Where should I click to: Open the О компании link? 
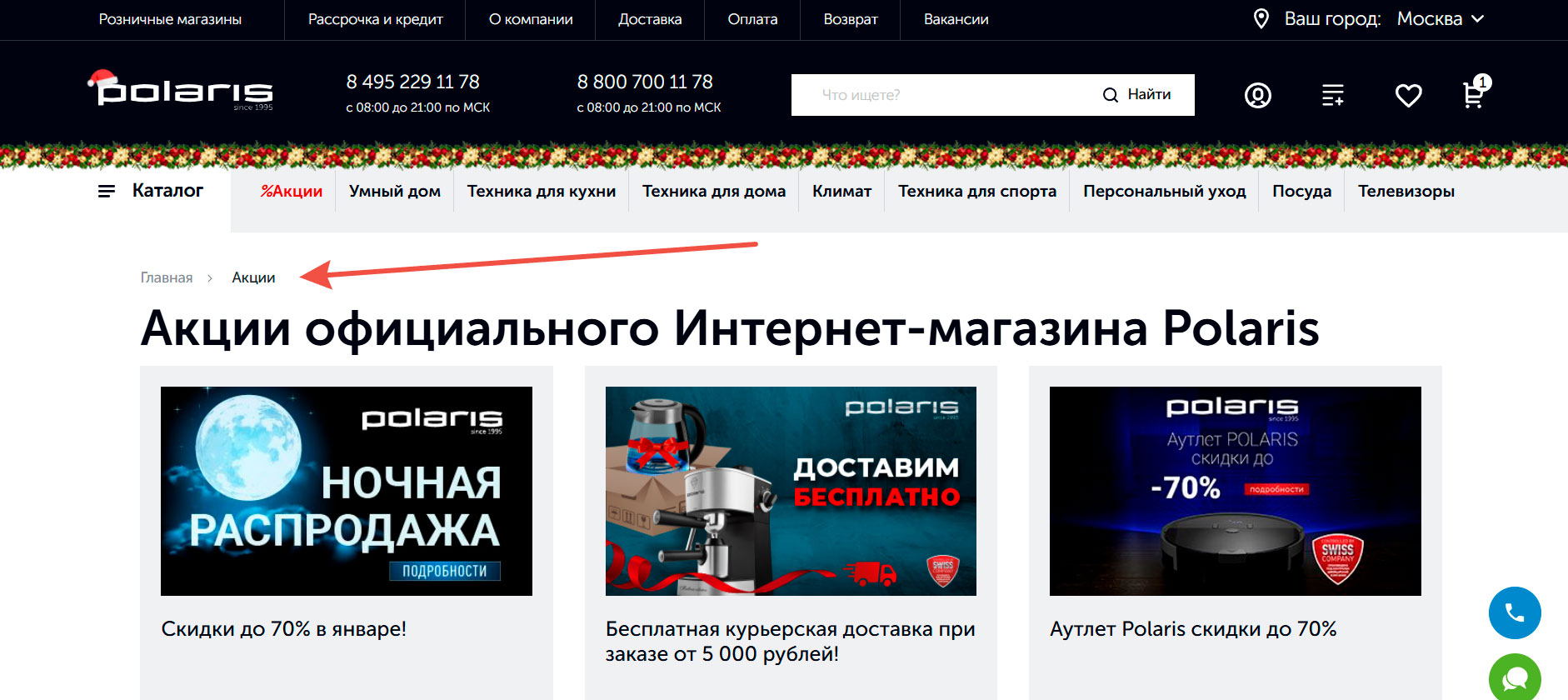tap(531, 19)
